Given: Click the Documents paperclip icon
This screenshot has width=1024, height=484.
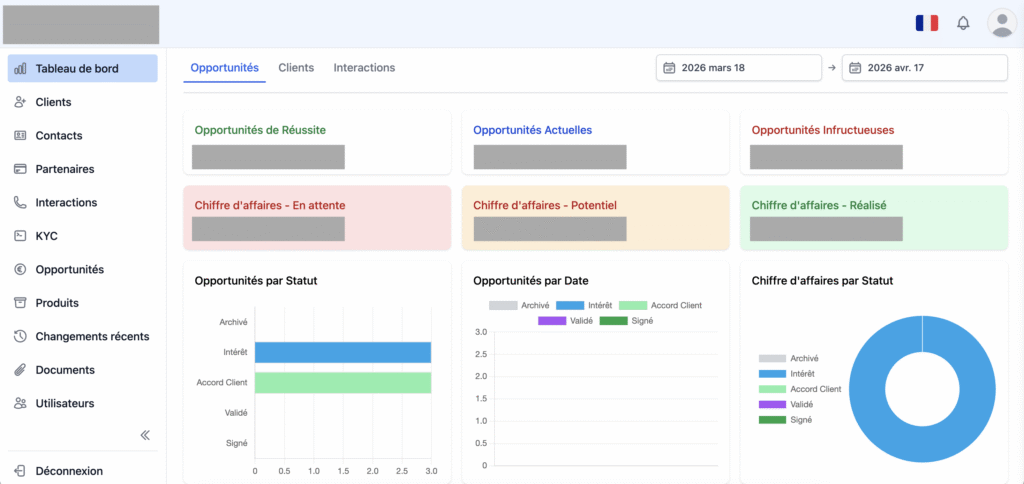Looking at the screenshot, I should pos(20,370).
